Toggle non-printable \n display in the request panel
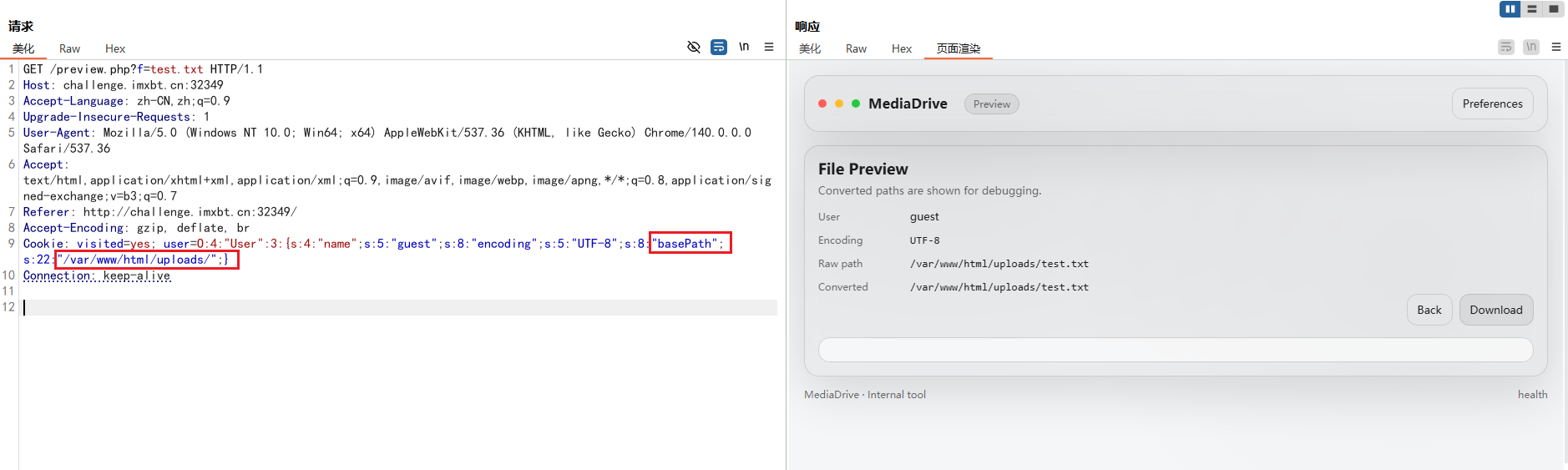Image resolution: width=1568 pixels, height=470 pixels. tap(744, 47)
